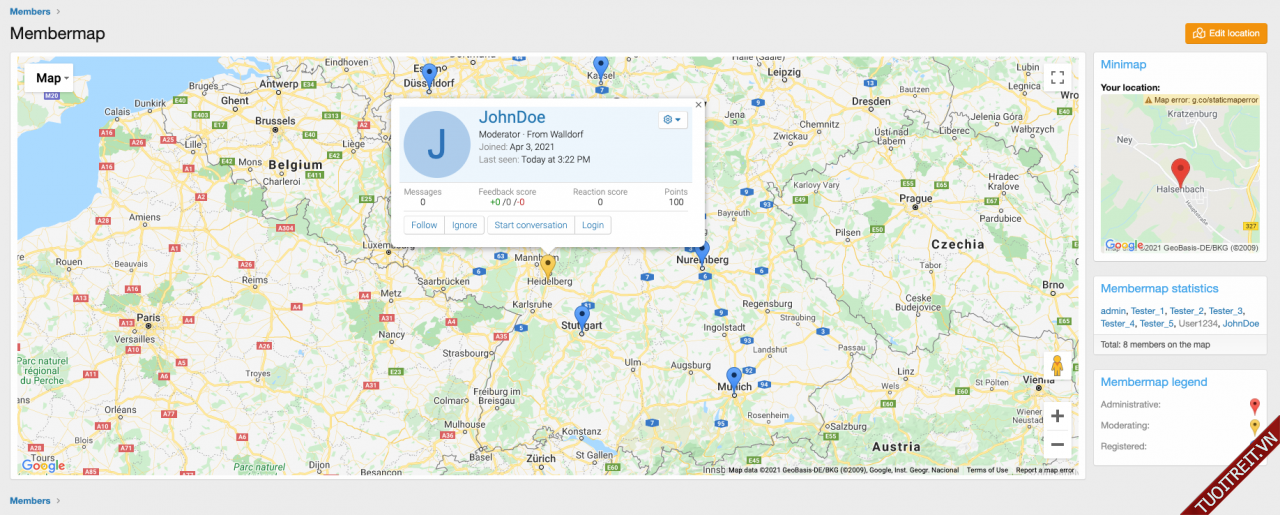Open the Members breadcrumb at top
Screen dimensions: 1280x515
tap(29, 11)
